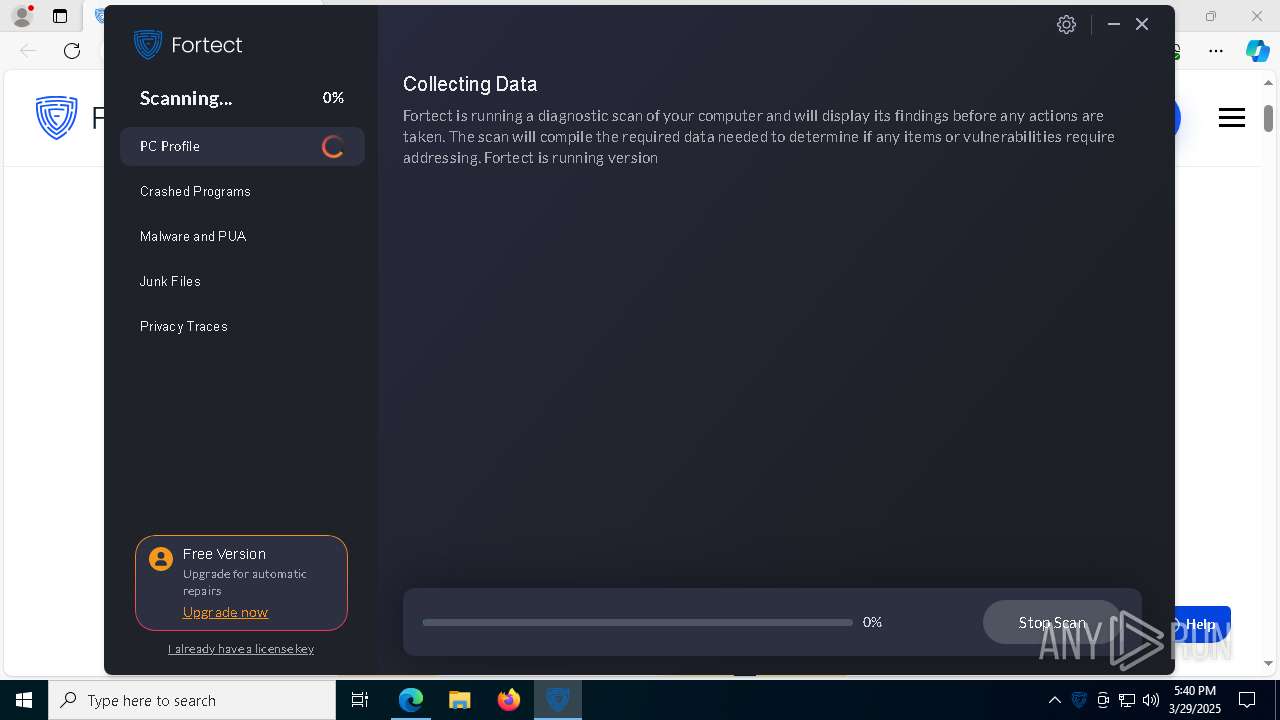Click the Stop Scan button
This screenshot has height=720, width=1280.
click(1052, 622)
